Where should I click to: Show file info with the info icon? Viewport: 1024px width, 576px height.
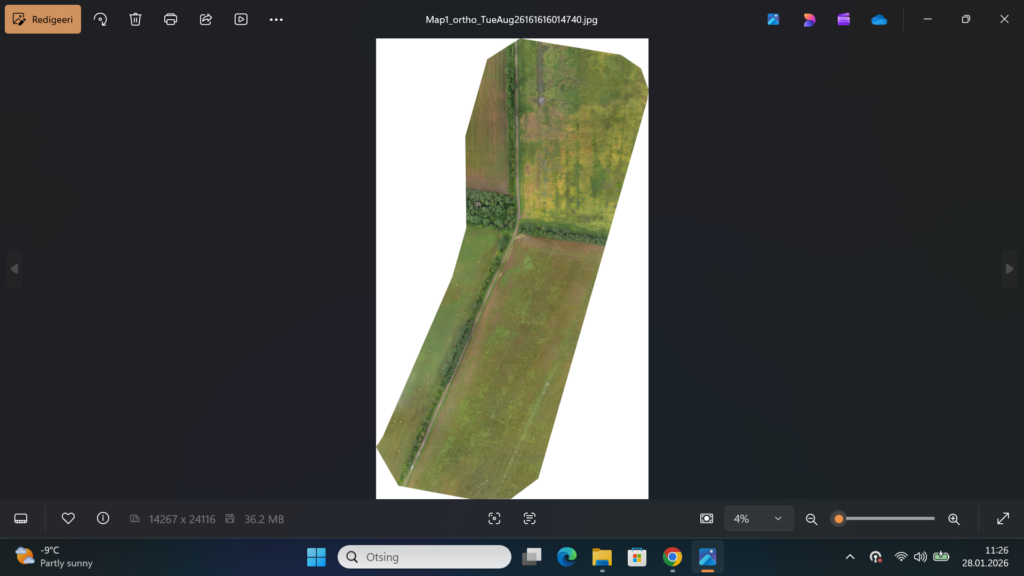pos(103,519)
